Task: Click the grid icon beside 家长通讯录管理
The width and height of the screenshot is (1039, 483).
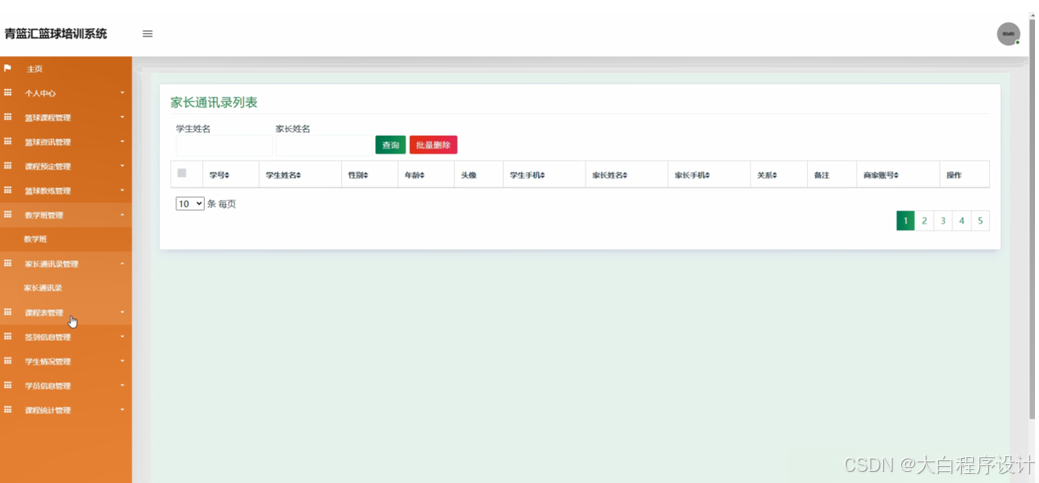Action: coord(8,263)
